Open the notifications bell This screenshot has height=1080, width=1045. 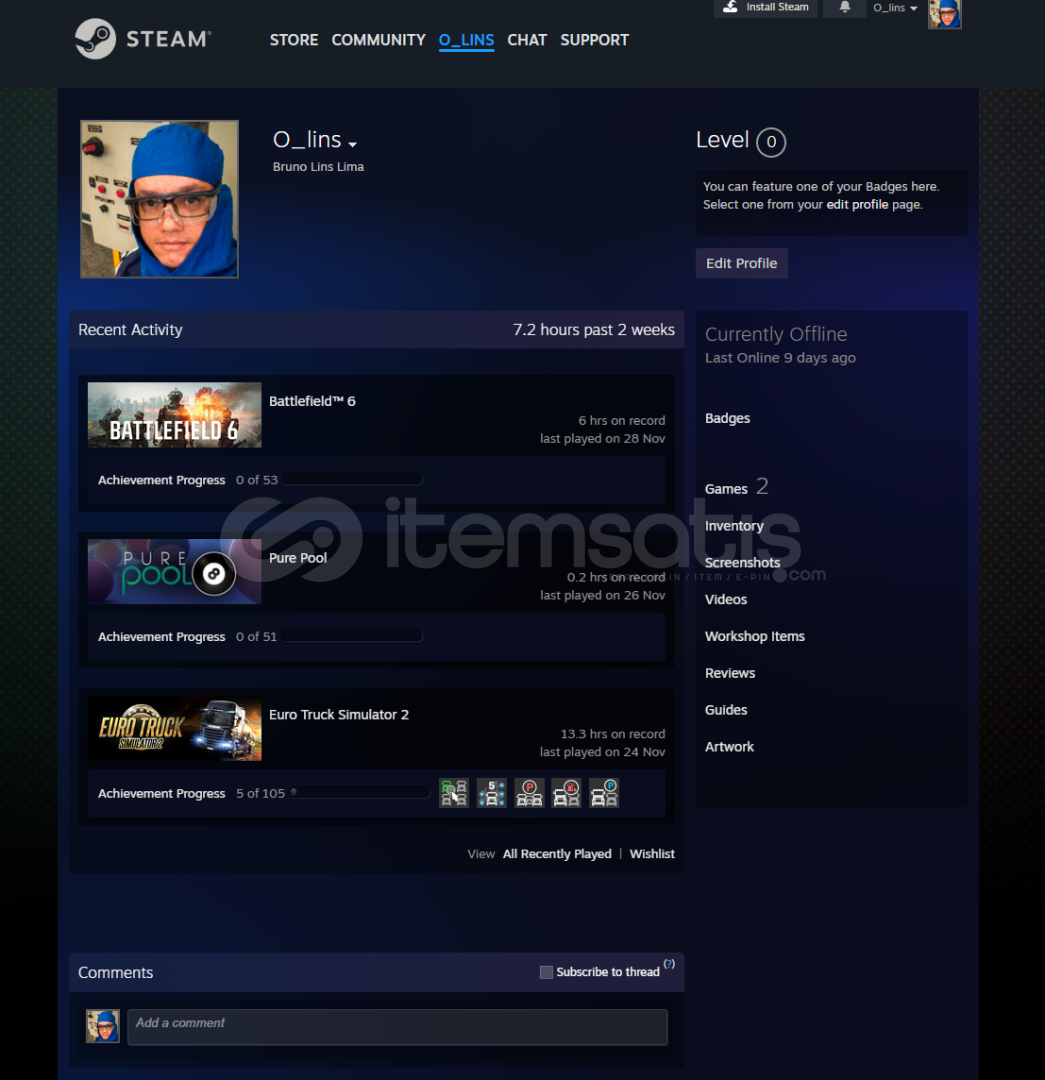pyautogui.click(x=845, y=8)
